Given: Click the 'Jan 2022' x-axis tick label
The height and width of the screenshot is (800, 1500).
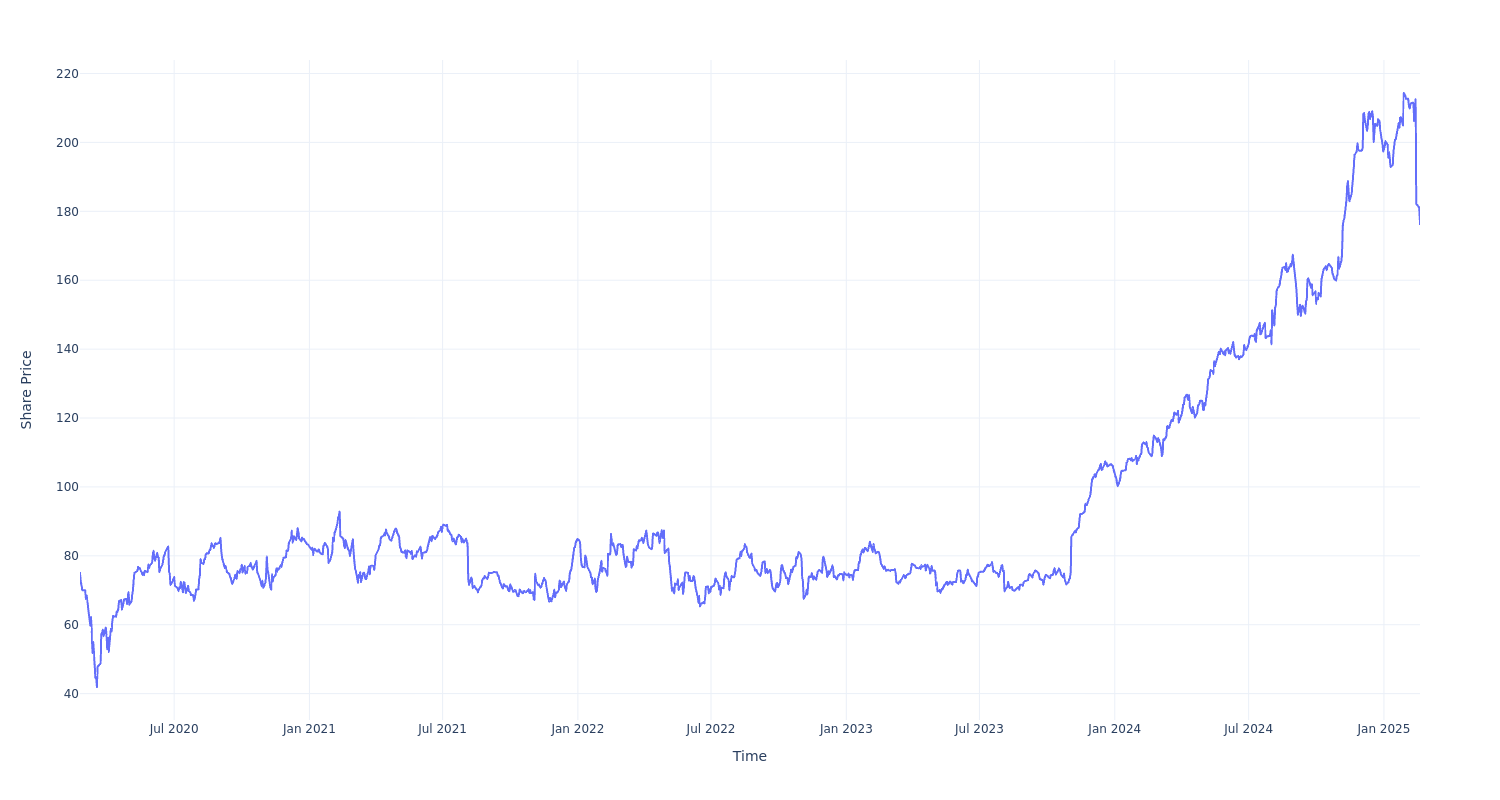Looking at the screenshot, I should coord(577,729).
